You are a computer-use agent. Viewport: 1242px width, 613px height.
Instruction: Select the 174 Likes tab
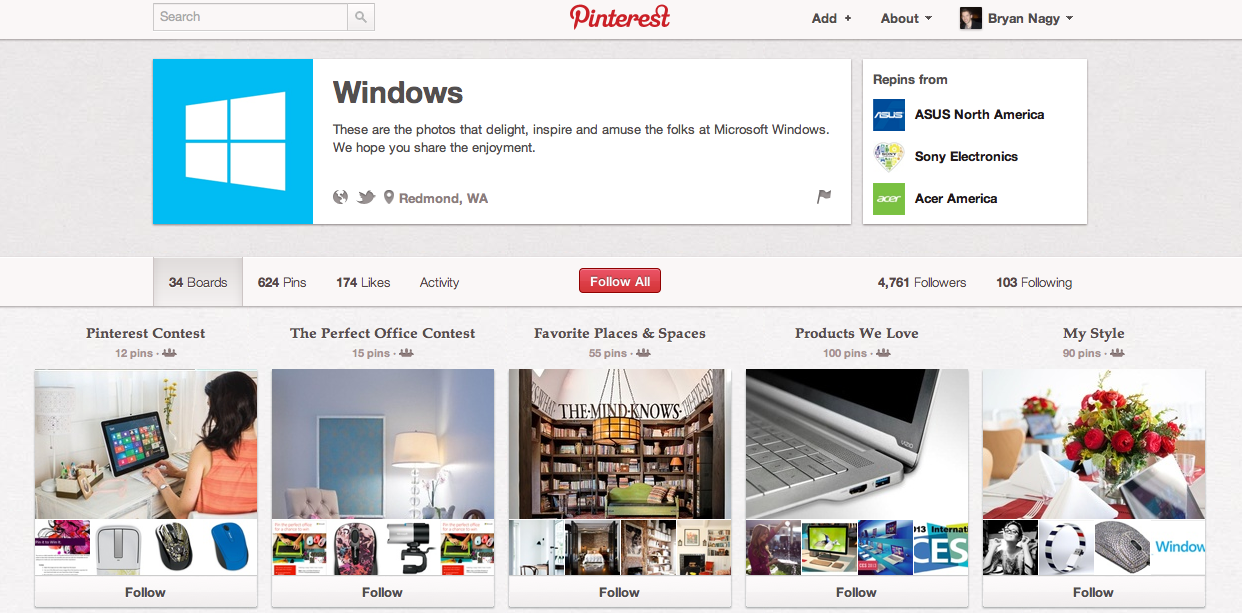coord(363,283)
